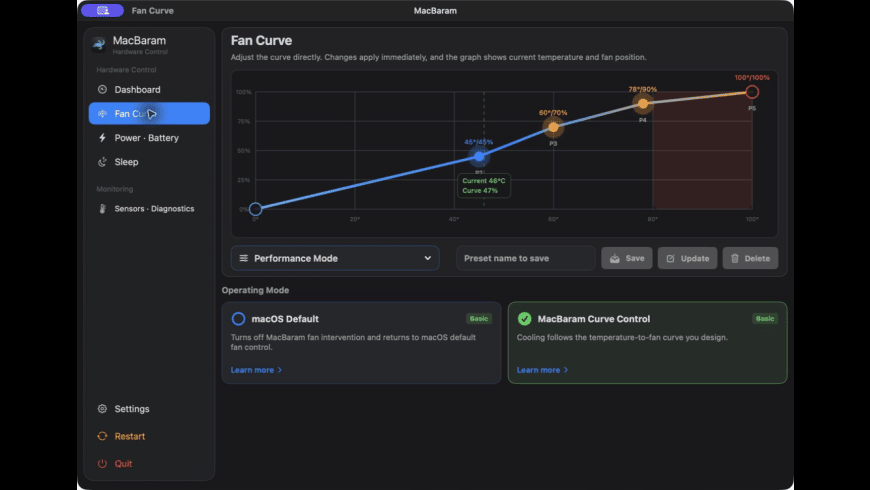
Task: Open Learn more under macOS Default
Action: (x=256, y=370)
